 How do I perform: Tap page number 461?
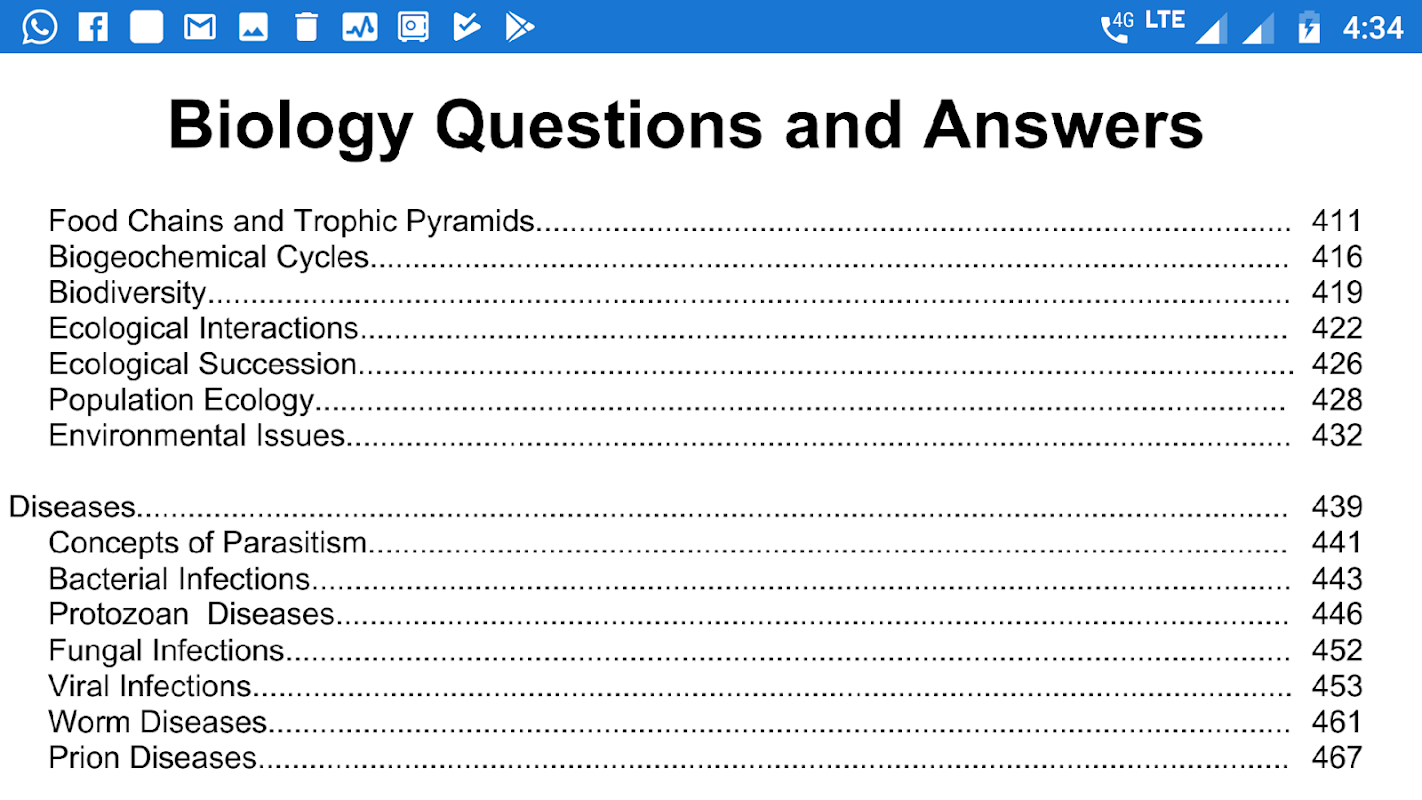1337,722
